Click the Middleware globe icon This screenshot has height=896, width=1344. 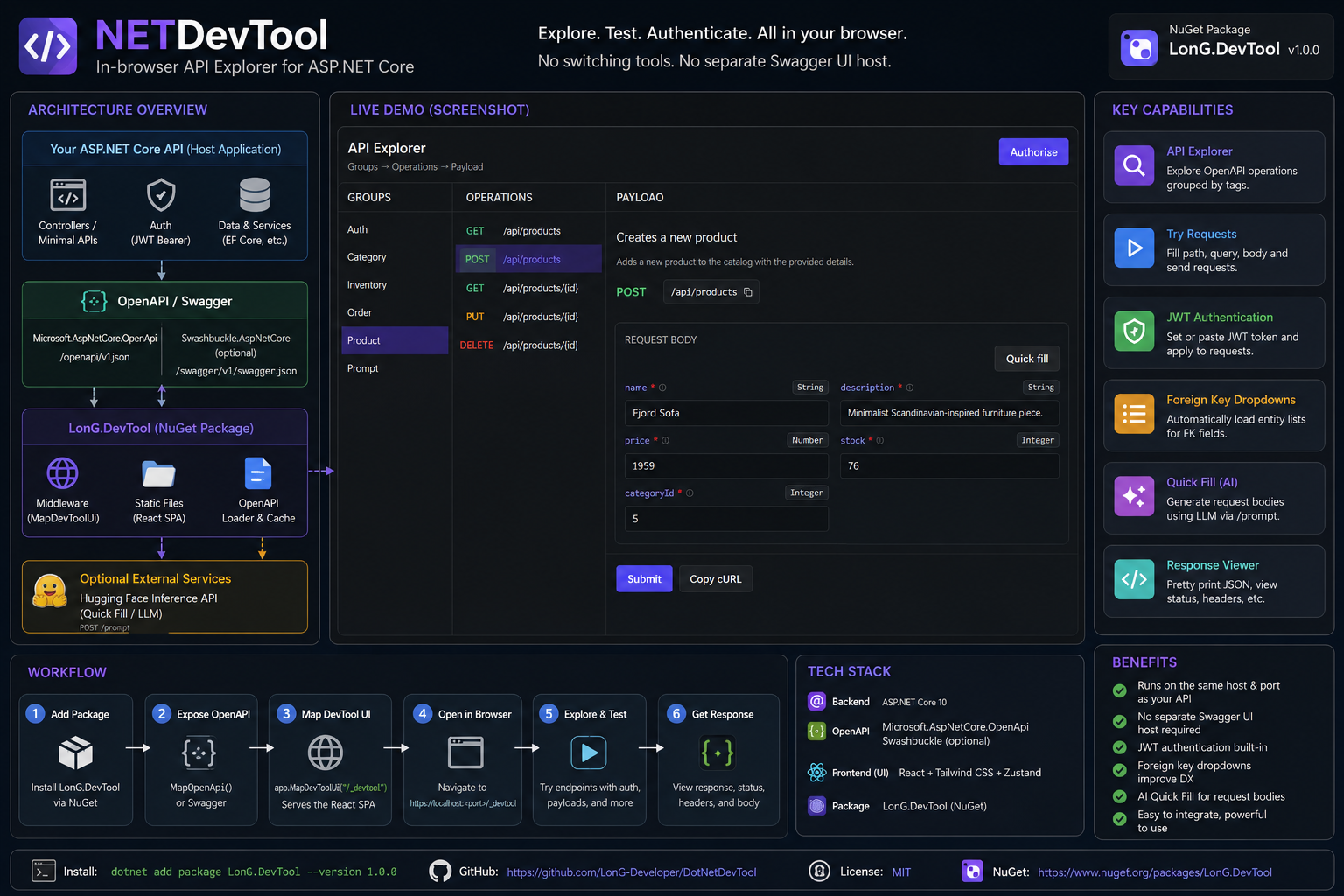click(x=62, y=473)
